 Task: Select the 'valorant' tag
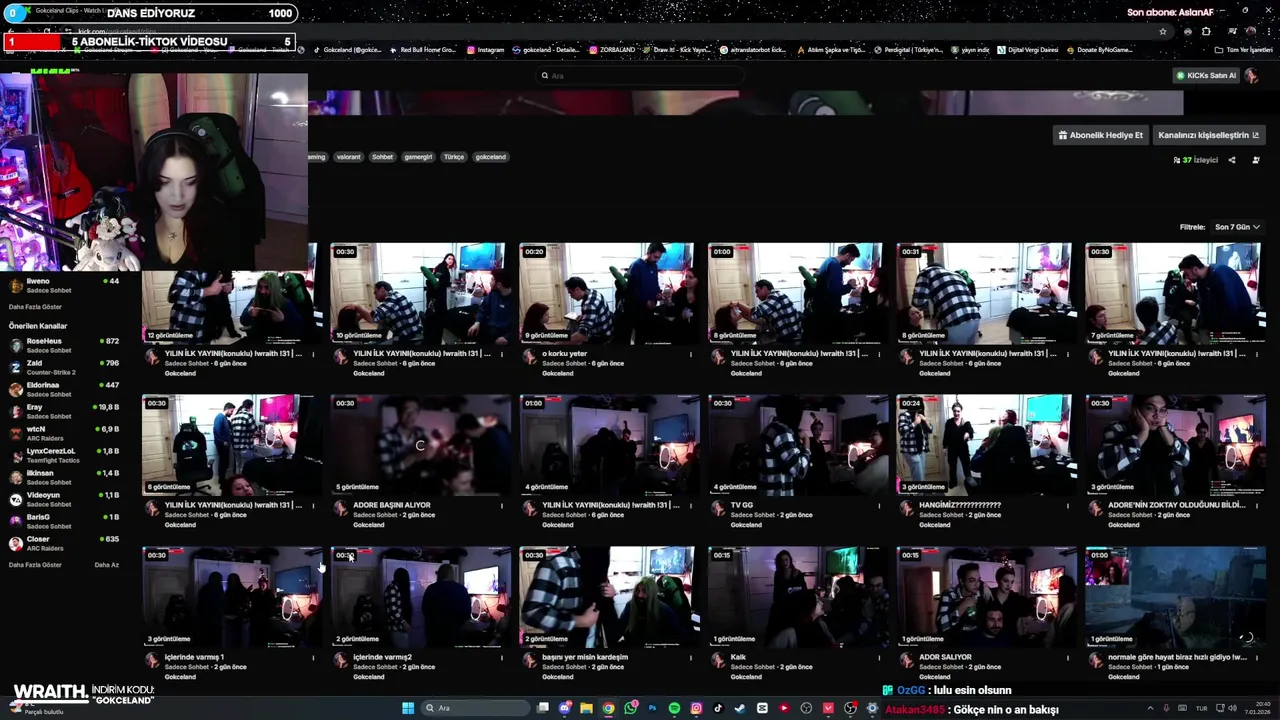tap(348, 157)
